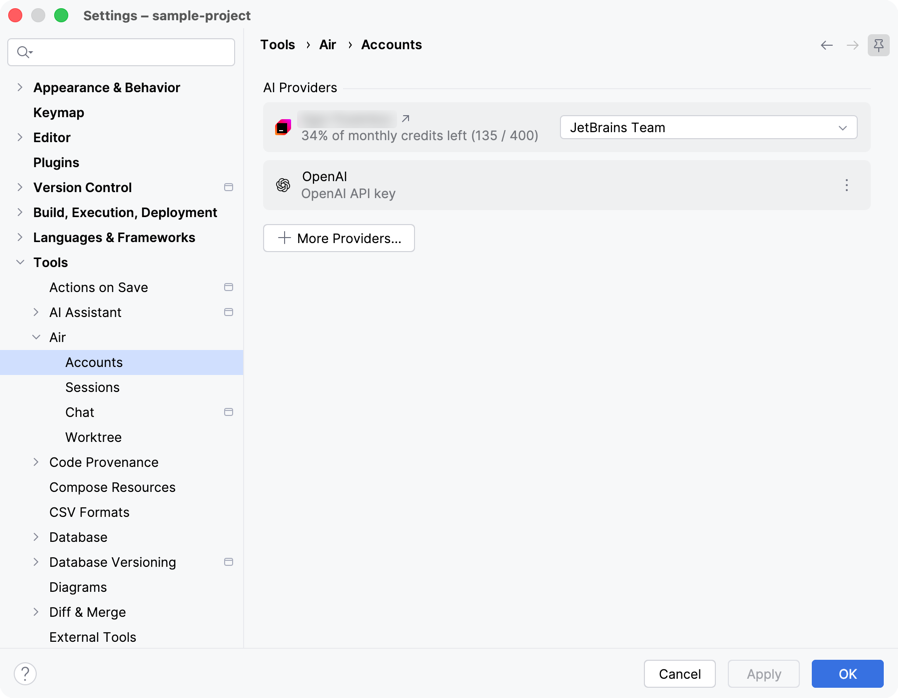Click the Cancel button

(680, 674)
